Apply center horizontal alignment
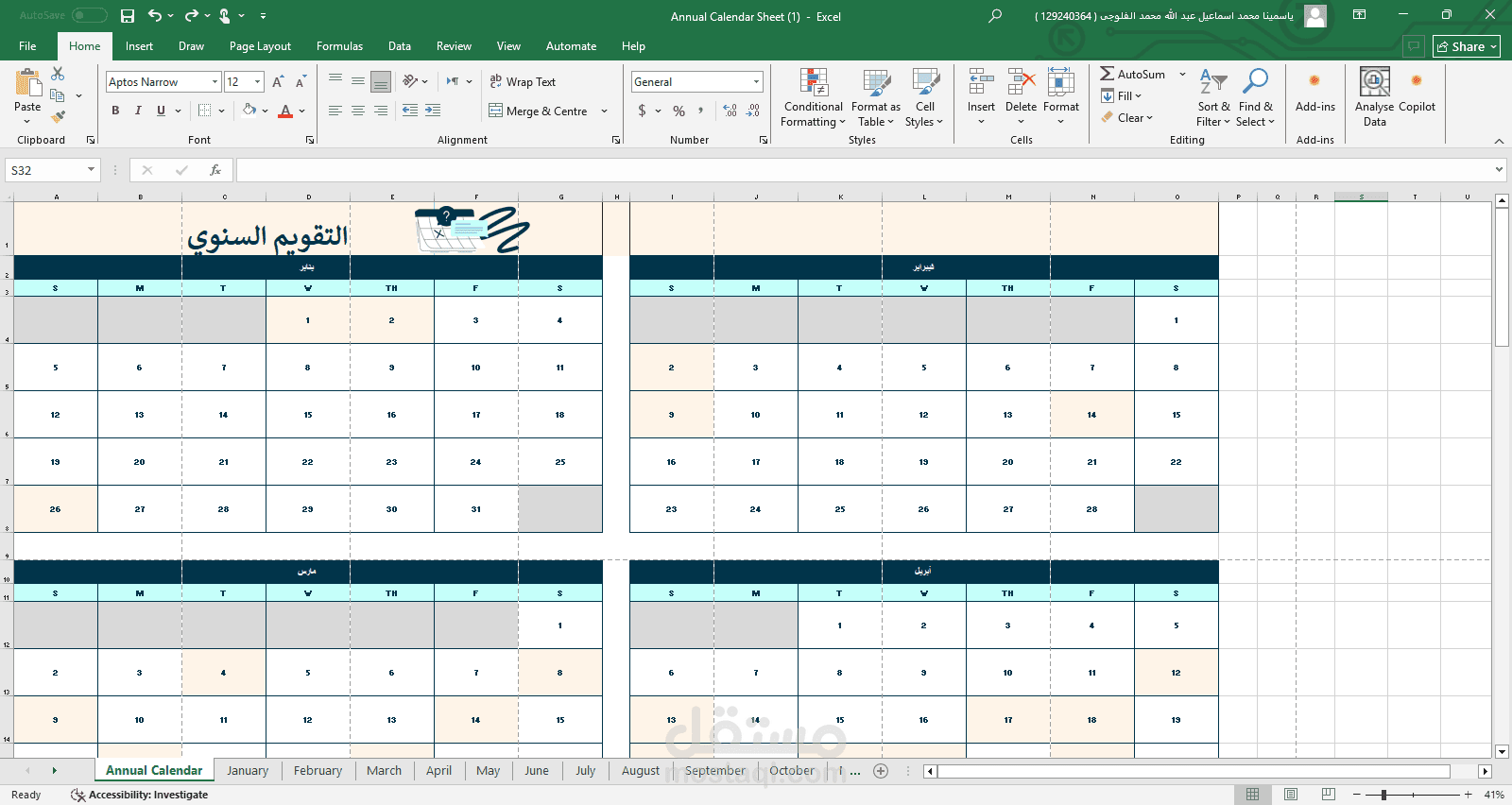The height and width of the screenshot is (805, 1512). click(358, 111)
